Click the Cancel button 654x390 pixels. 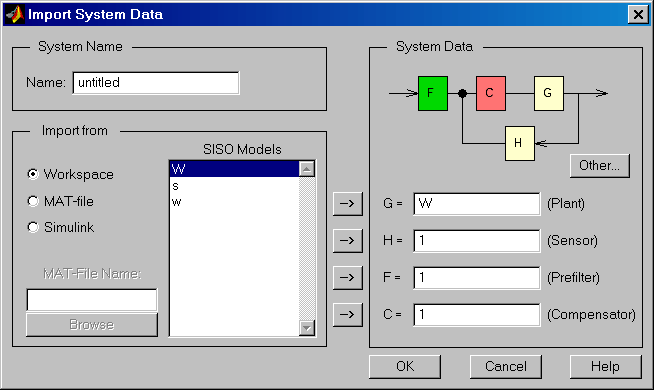tap(506, 367)
